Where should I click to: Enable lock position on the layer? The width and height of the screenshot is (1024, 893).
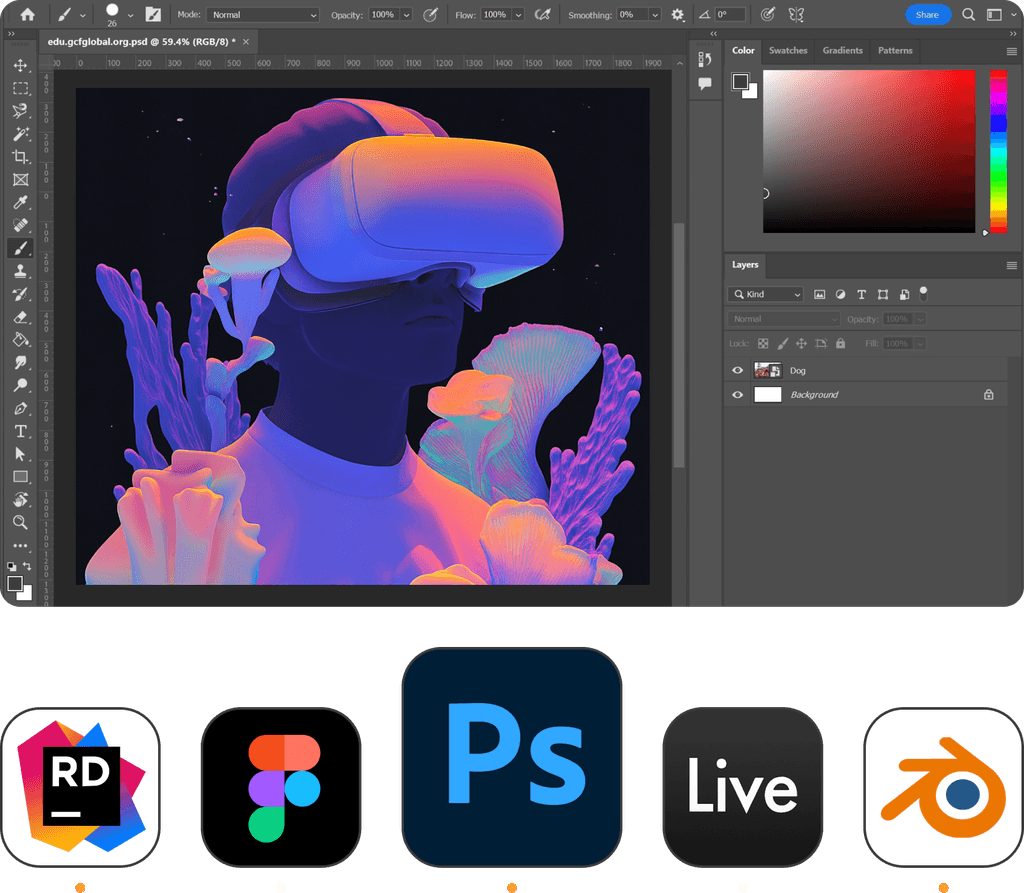point(801,343)
